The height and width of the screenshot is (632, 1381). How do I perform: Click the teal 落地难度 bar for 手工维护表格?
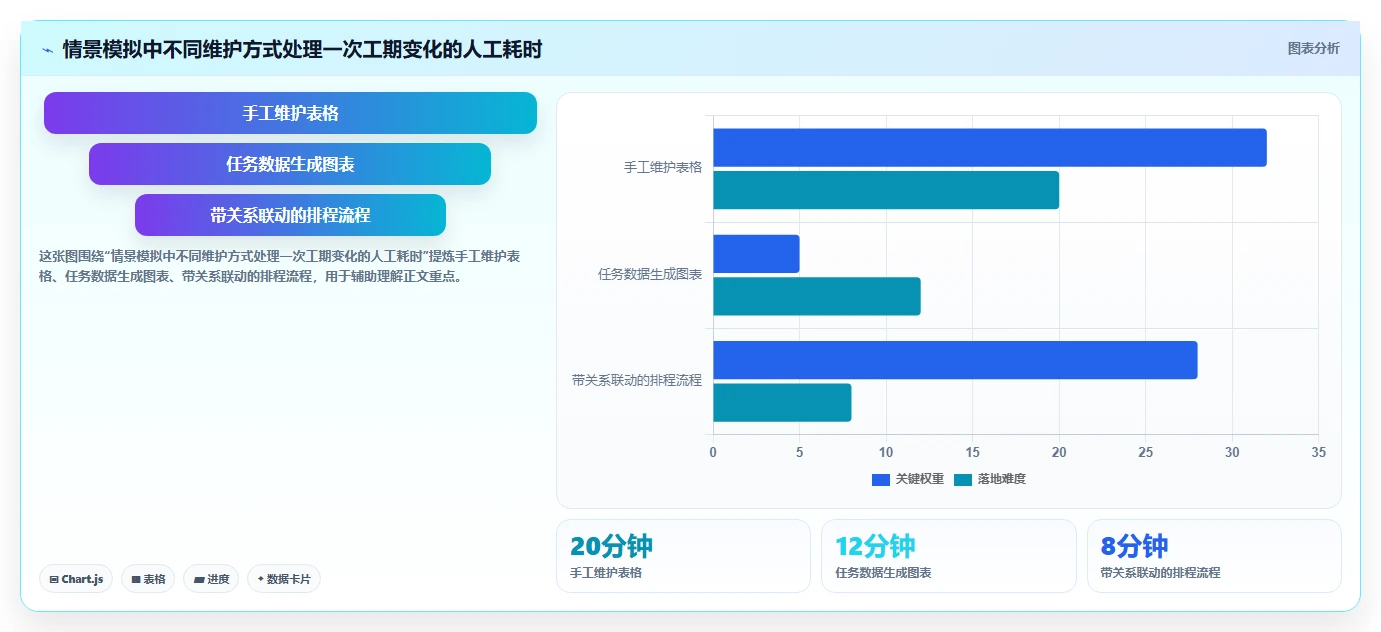886,190
